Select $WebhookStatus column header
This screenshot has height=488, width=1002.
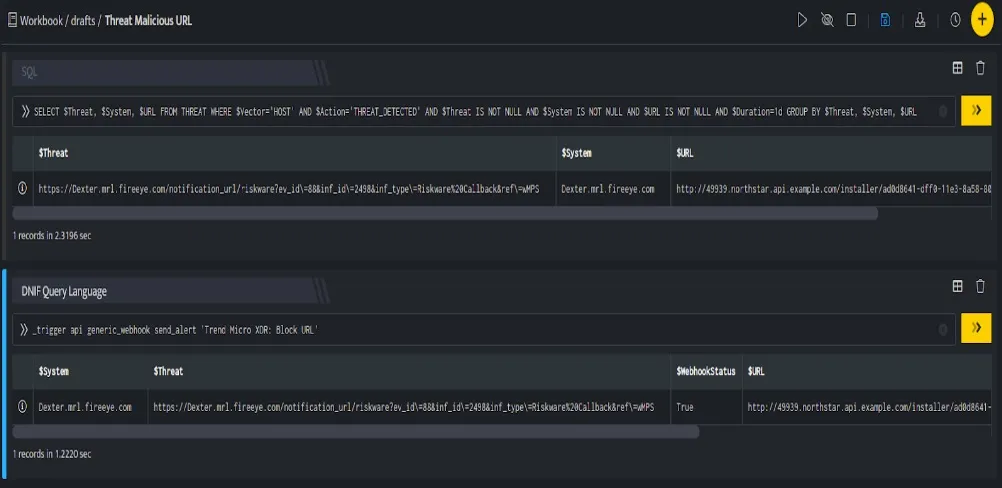click(x=706, y=371)
